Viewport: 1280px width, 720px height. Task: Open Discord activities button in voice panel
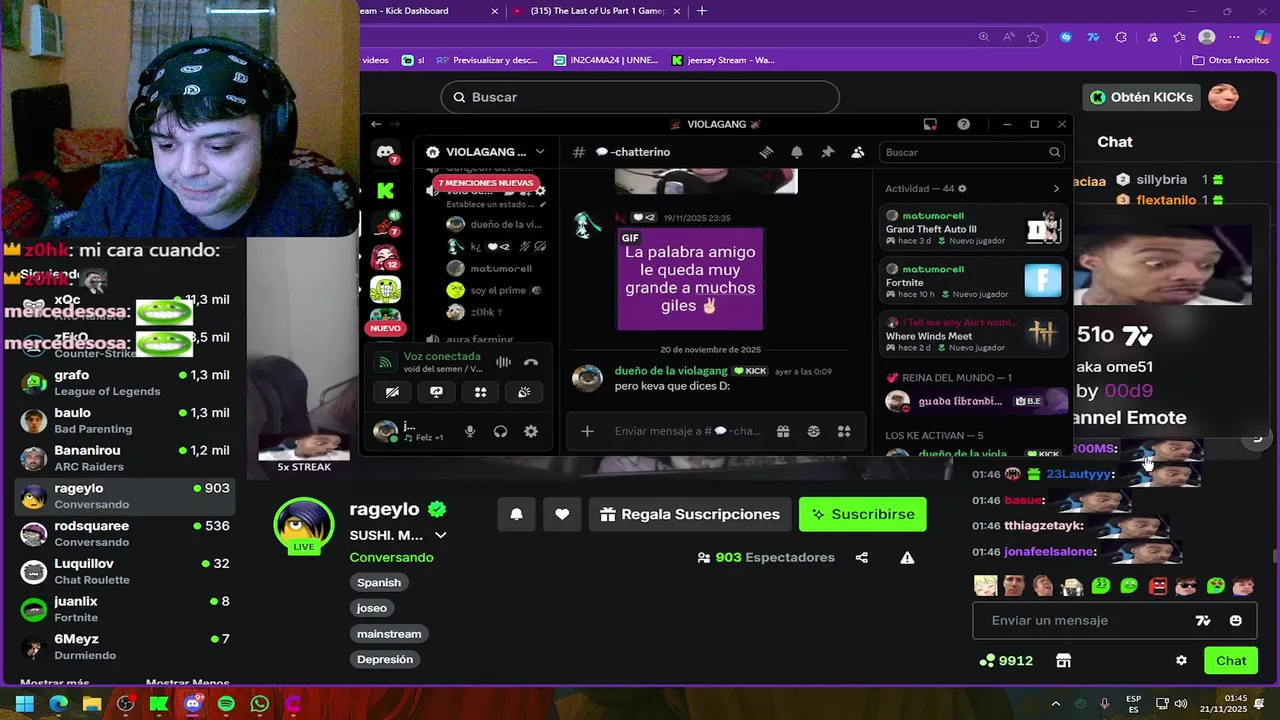pos(480,392)
